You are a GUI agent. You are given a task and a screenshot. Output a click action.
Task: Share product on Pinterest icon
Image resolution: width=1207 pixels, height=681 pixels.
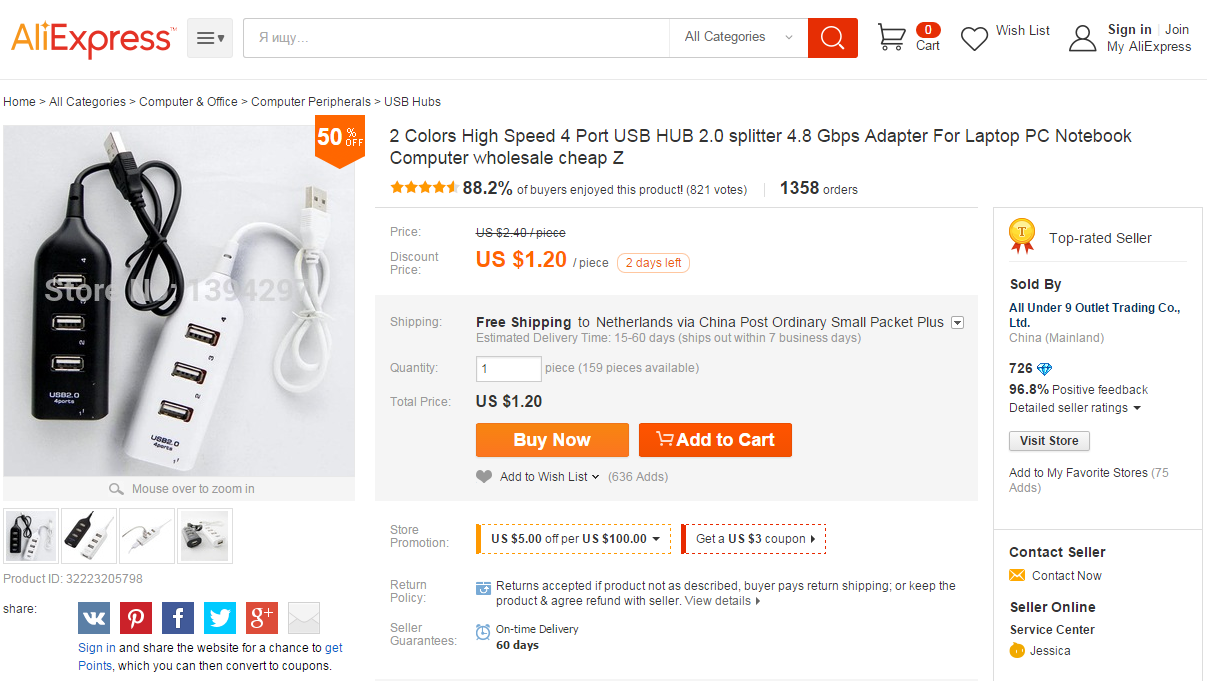point(136,618)
